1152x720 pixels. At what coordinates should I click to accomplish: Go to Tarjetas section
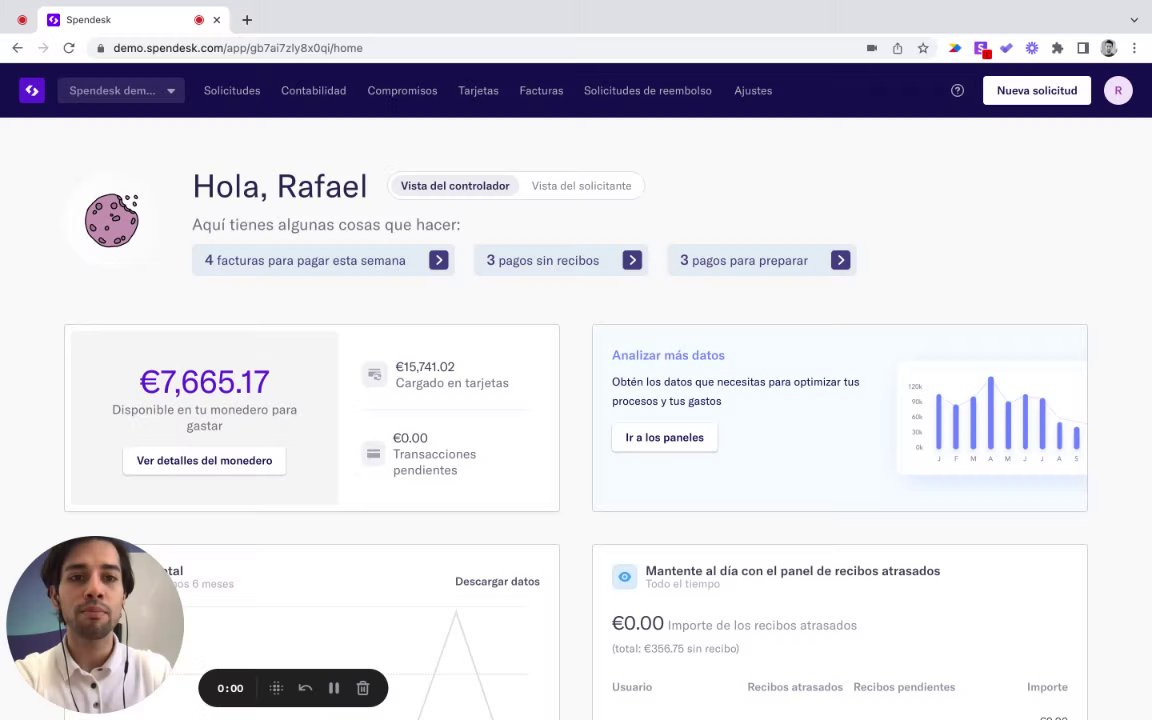478,90
